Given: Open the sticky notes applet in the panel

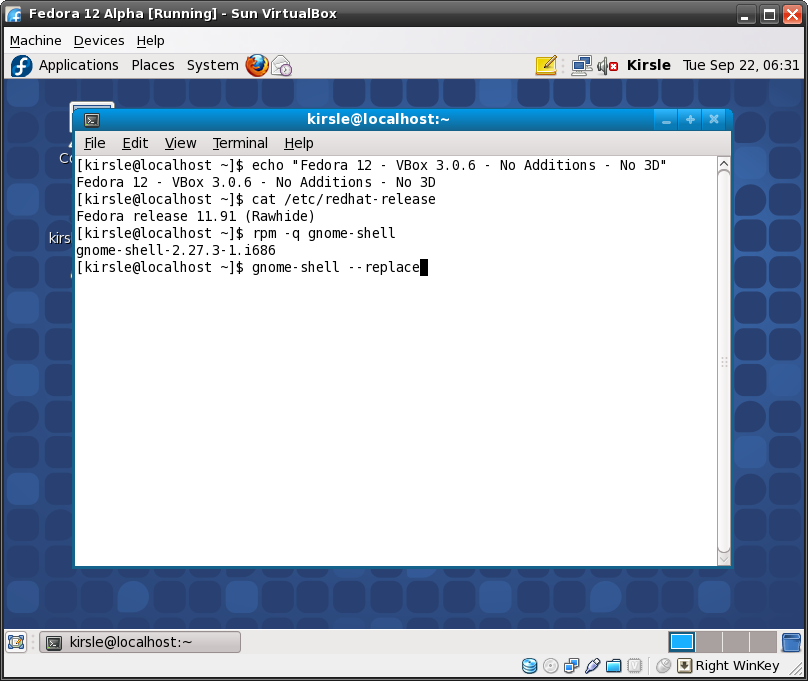Looking at the screenshot, I should click(546, 65).
